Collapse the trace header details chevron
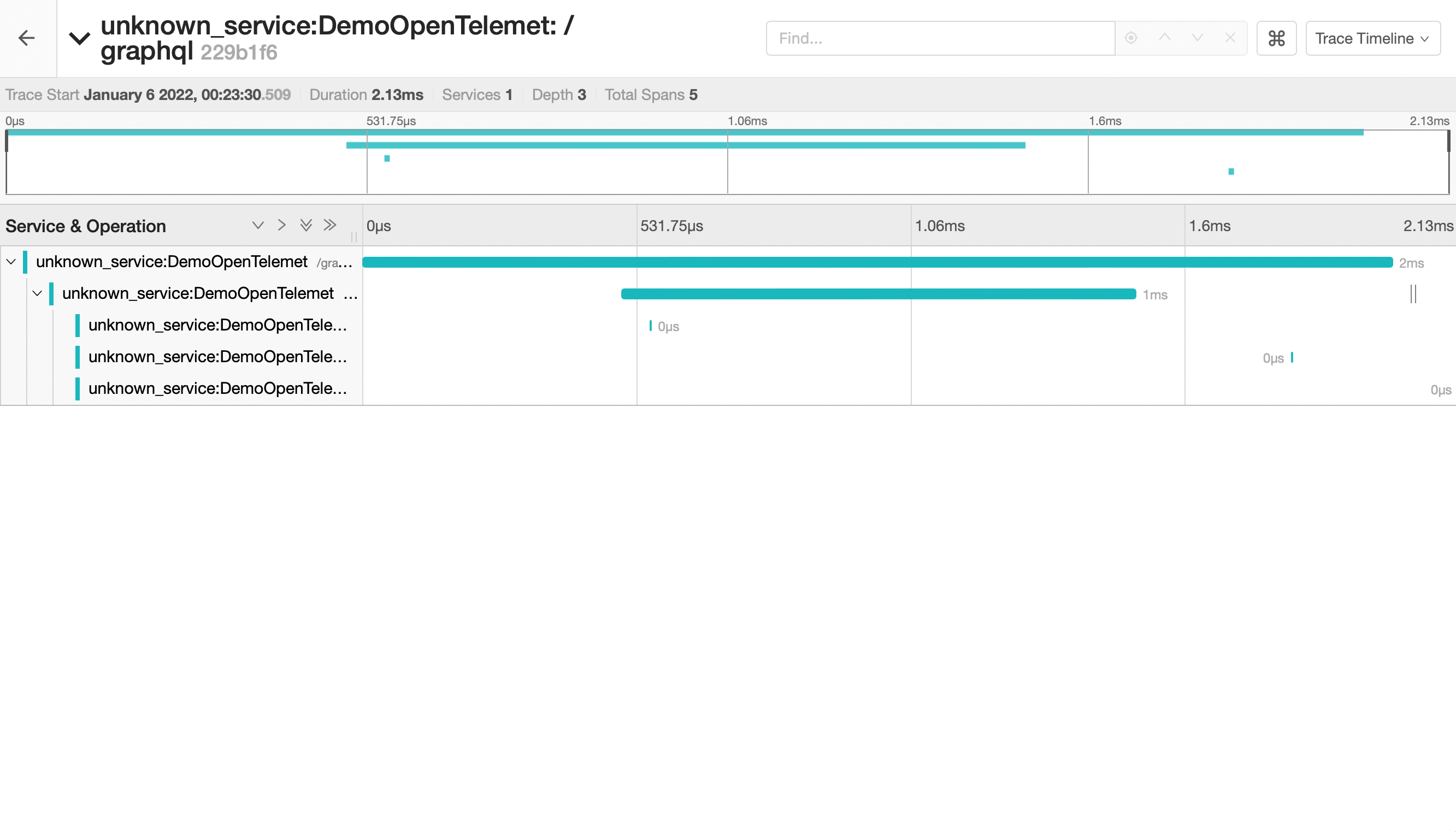 pyautogui.click(x=79, y=38)
